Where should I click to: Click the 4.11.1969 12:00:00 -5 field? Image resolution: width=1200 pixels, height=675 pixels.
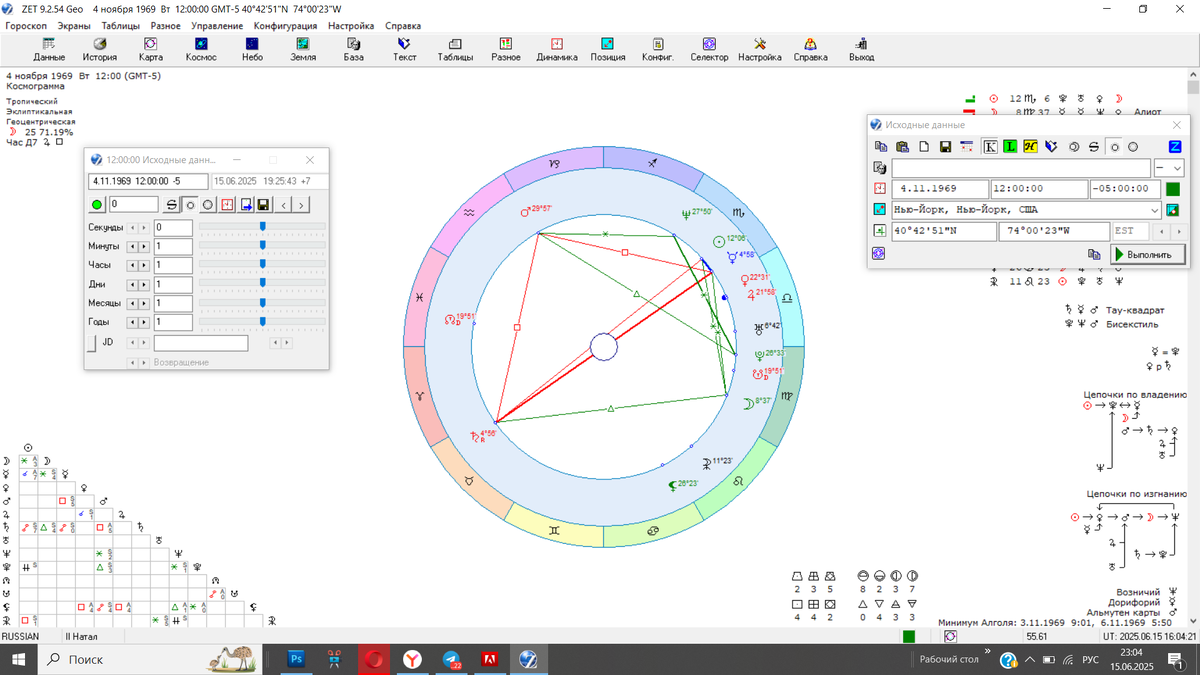[x=148, y=182]
